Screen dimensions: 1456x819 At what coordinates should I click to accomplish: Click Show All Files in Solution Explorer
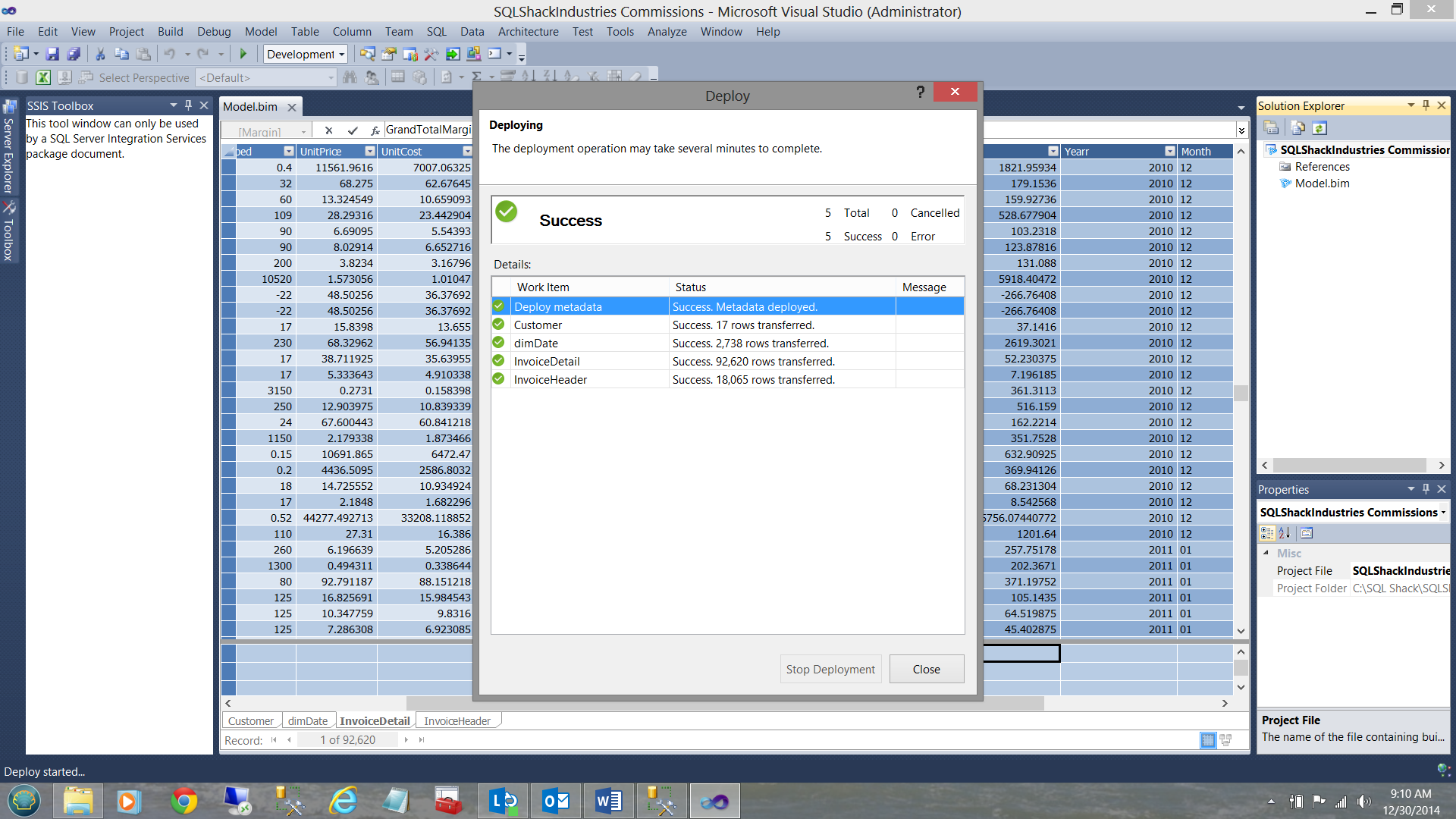coord(1298,128)
